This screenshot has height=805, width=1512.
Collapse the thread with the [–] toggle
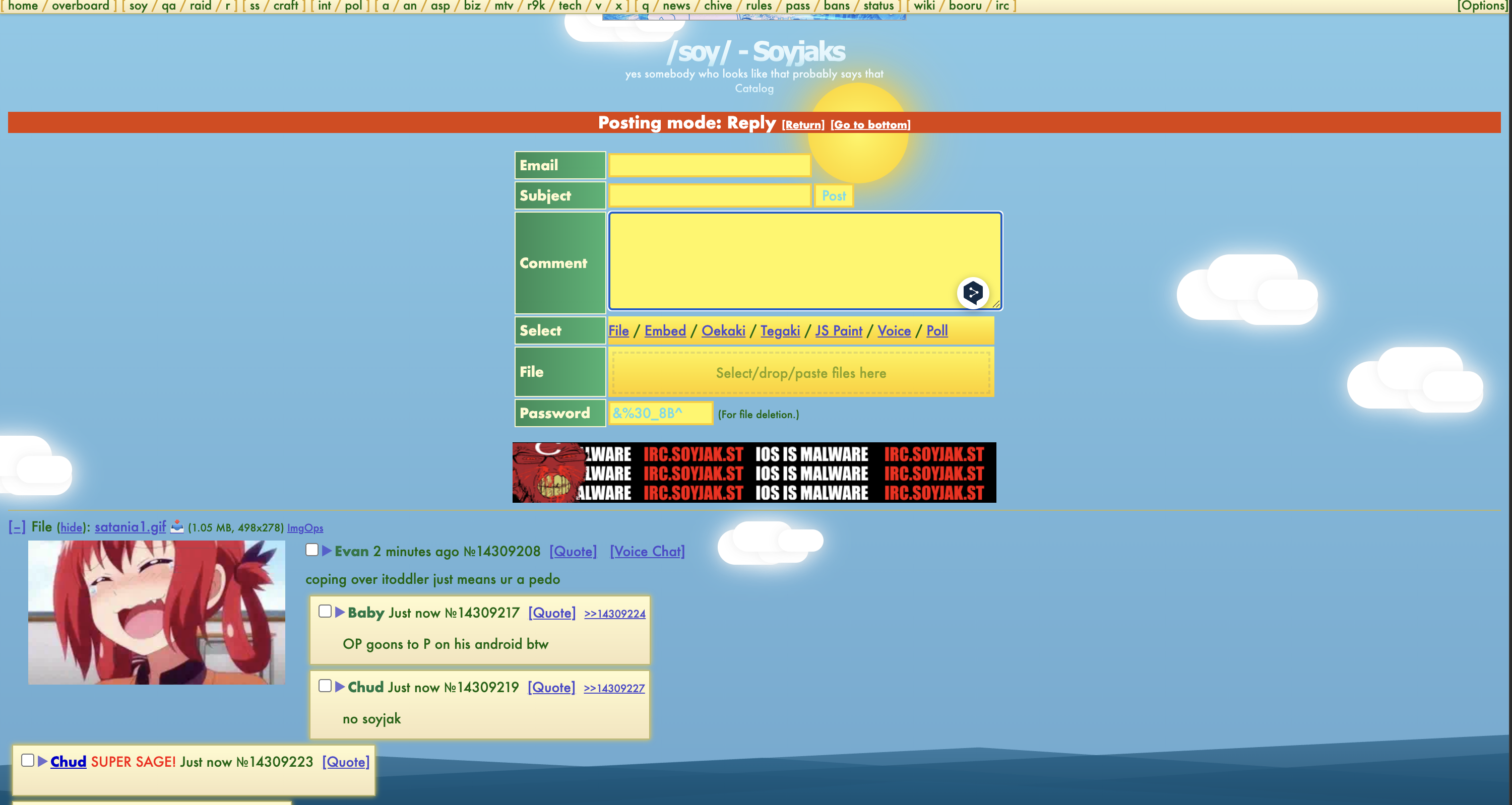point(17,527)
